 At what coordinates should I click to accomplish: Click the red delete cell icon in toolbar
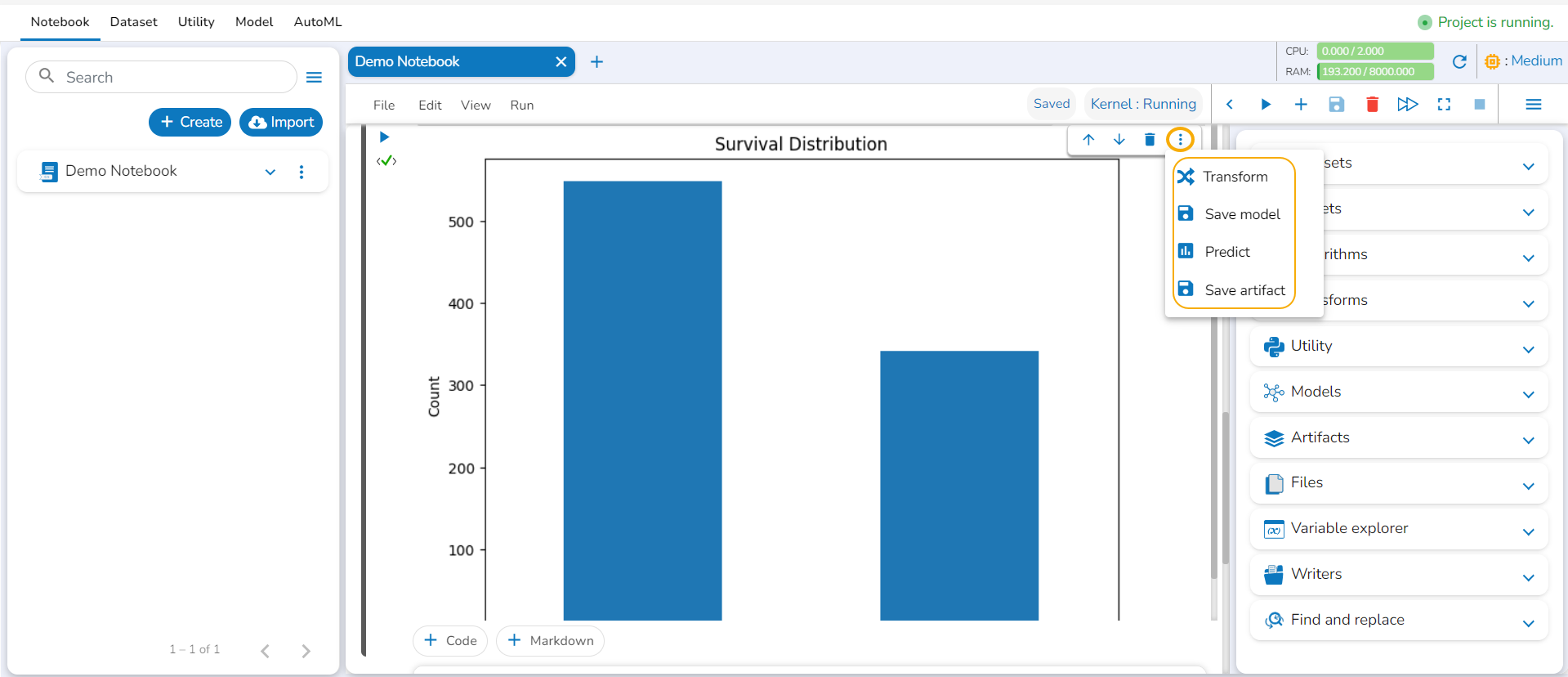(1372, 105)
